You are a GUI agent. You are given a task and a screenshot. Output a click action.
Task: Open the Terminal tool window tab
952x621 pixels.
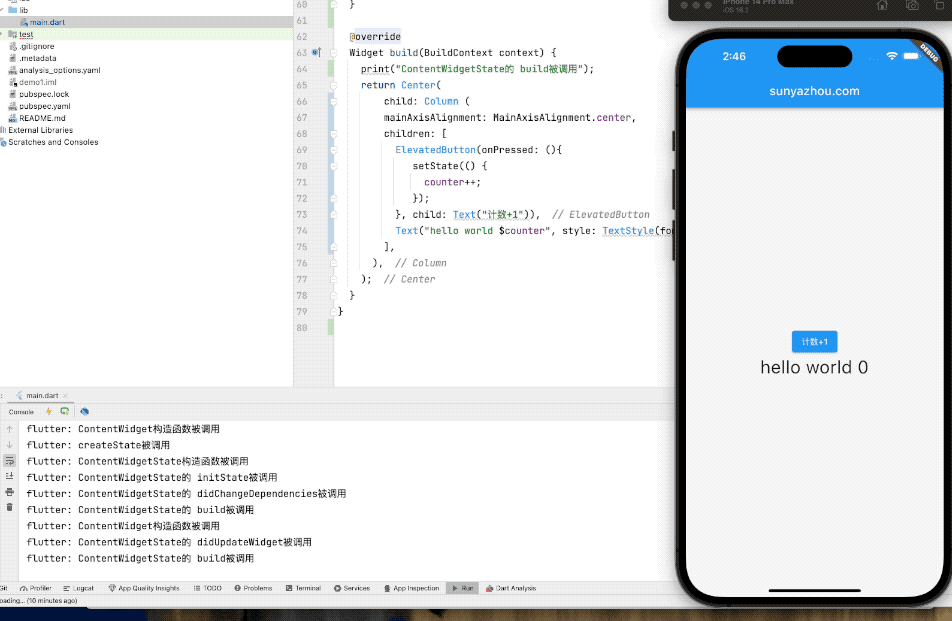click(x=302, y=588)
